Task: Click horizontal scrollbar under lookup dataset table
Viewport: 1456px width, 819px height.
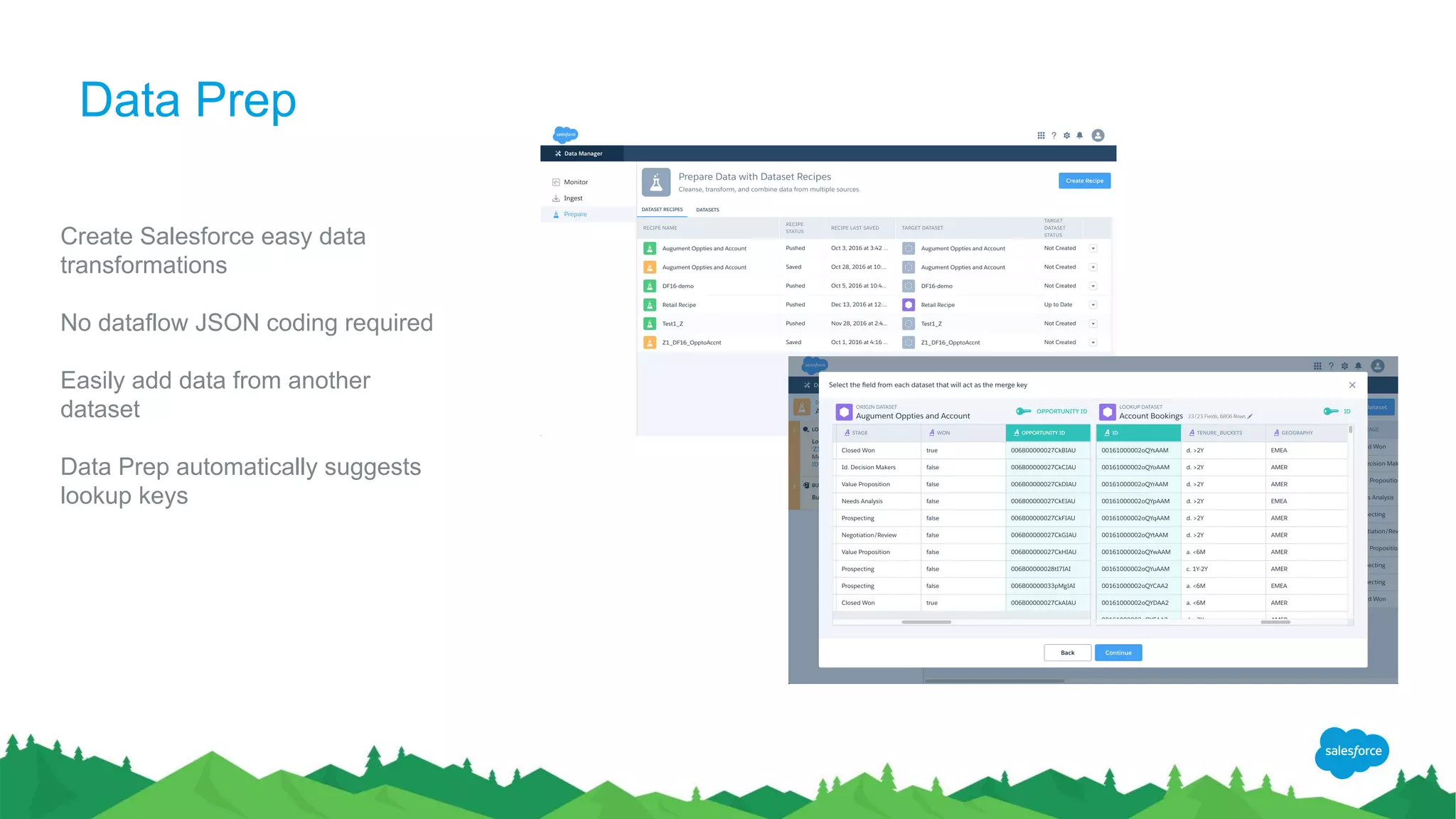Action: (1275, 622)
